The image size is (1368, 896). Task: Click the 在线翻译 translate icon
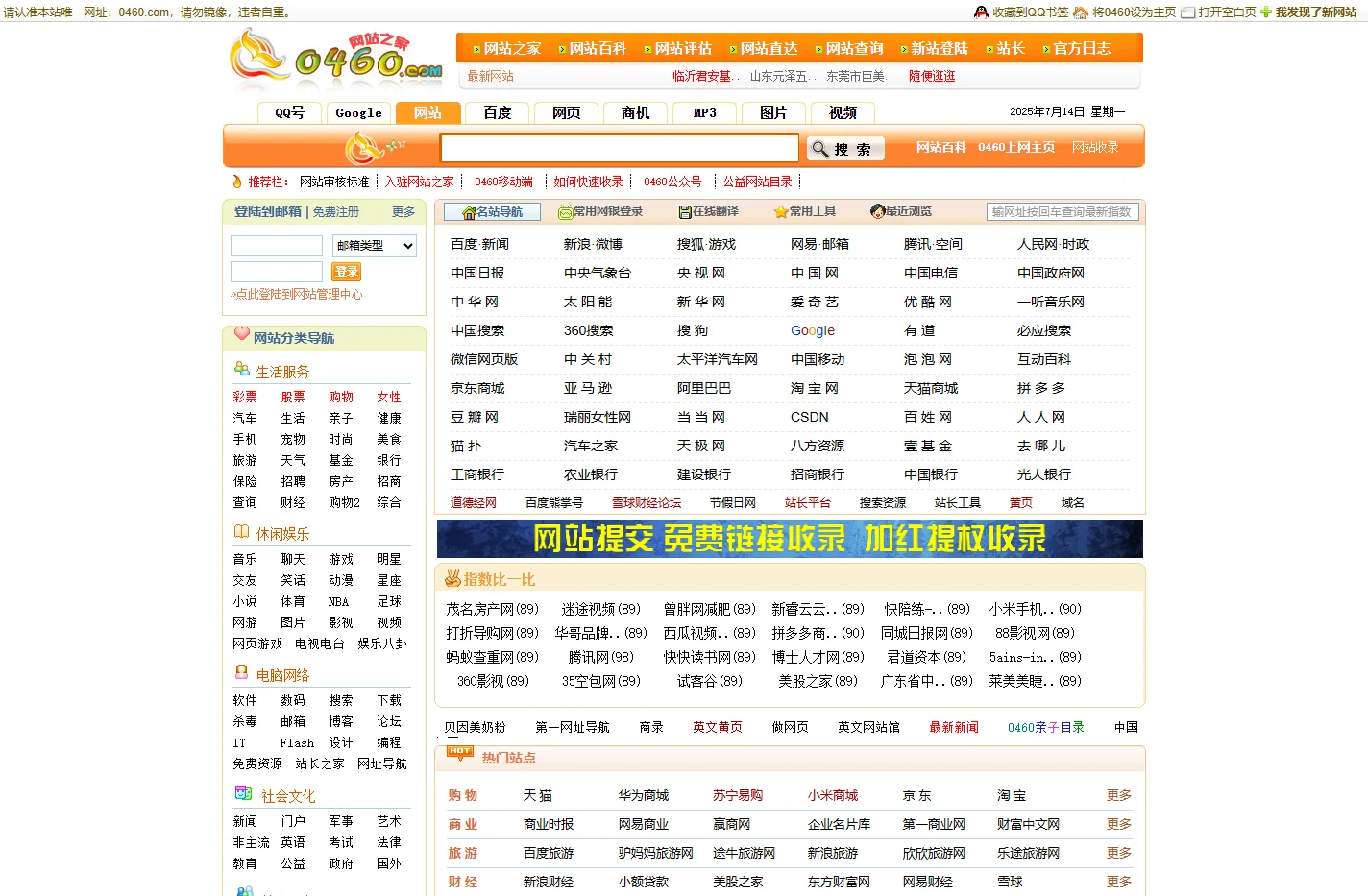[685, 212]
